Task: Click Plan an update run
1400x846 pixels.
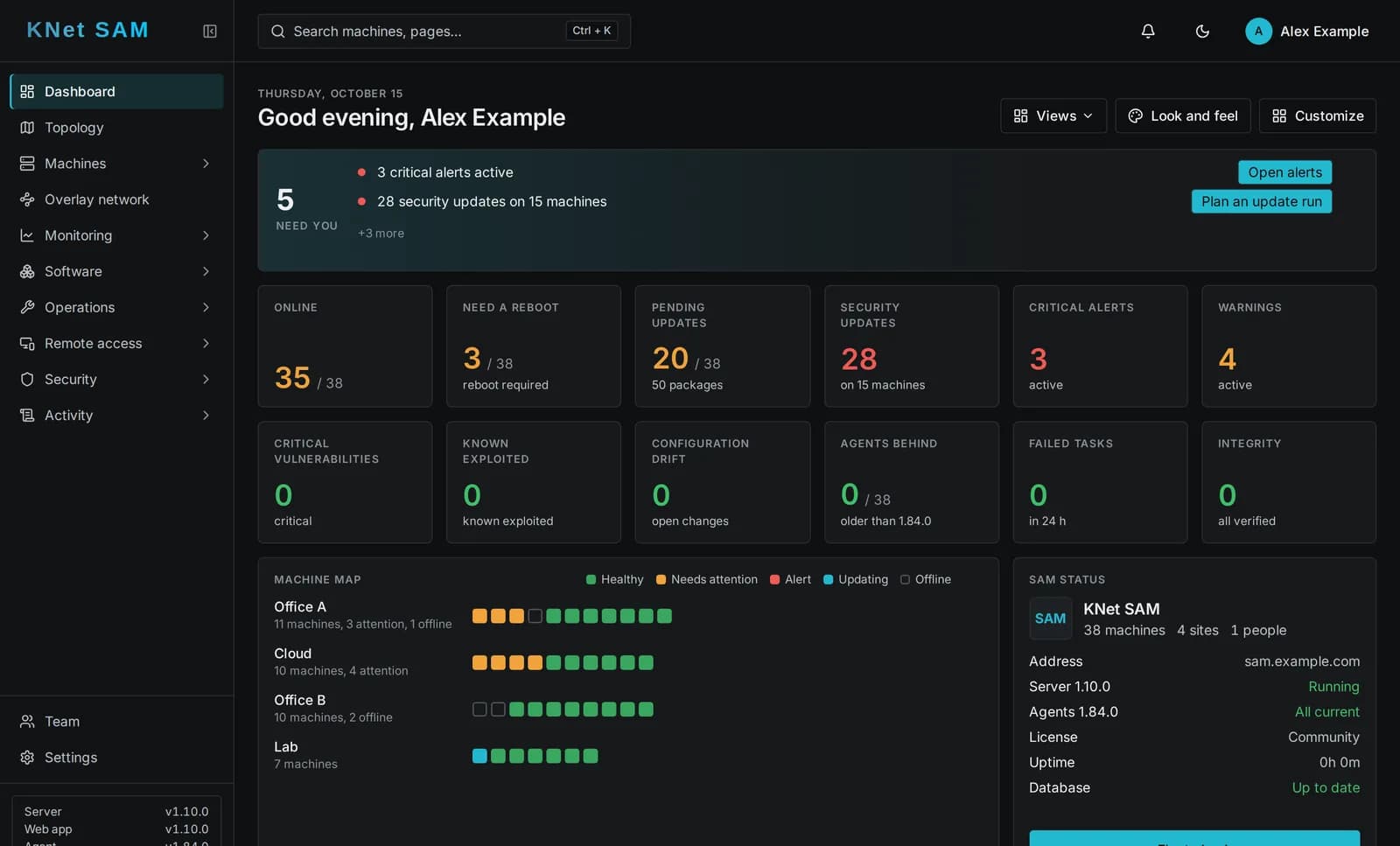Action: click(x=1261, y=201)
